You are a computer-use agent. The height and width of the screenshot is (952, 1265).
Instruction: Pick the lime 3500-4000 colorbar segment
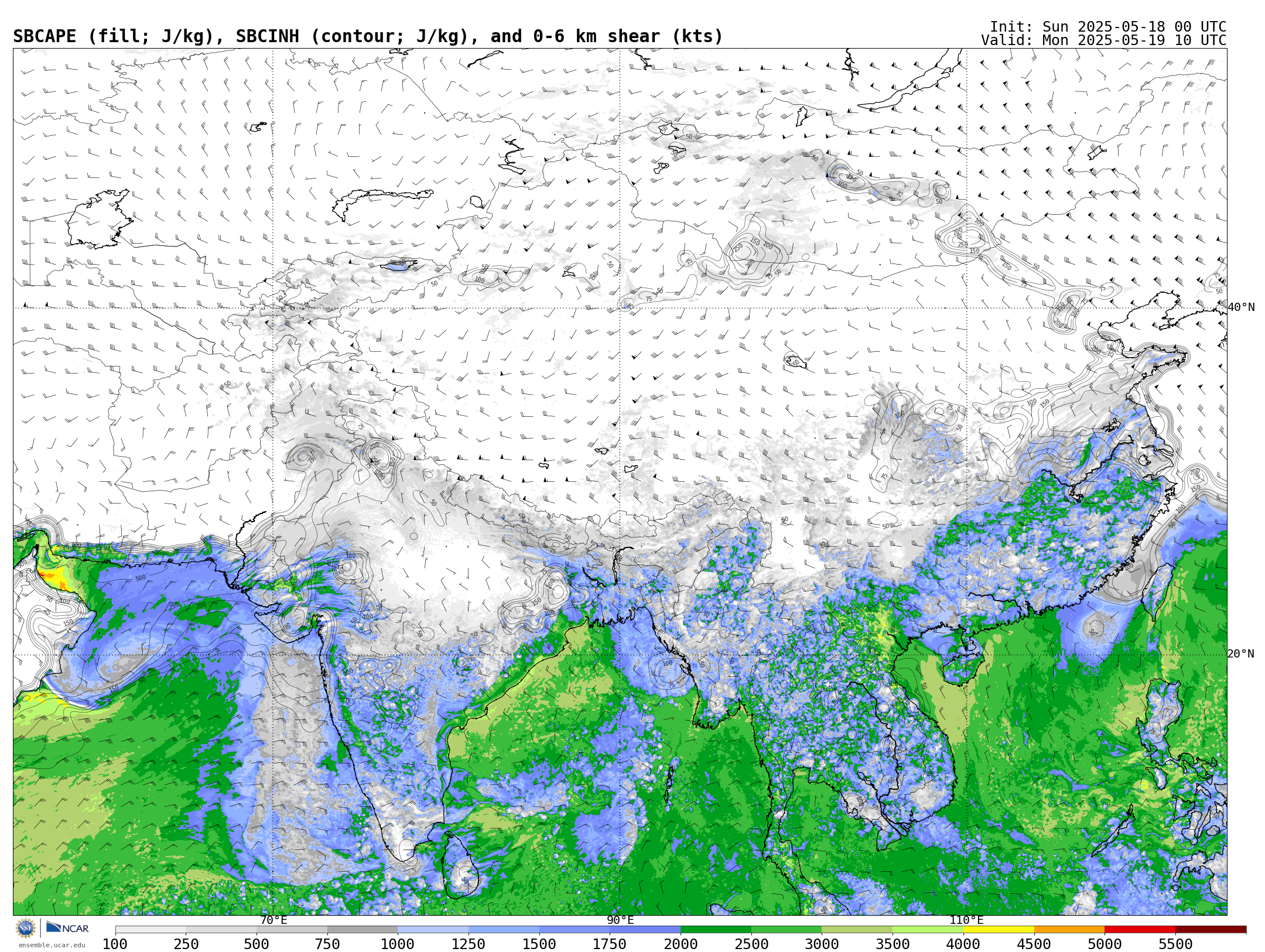pyautogui.click(x=928, y=930)
